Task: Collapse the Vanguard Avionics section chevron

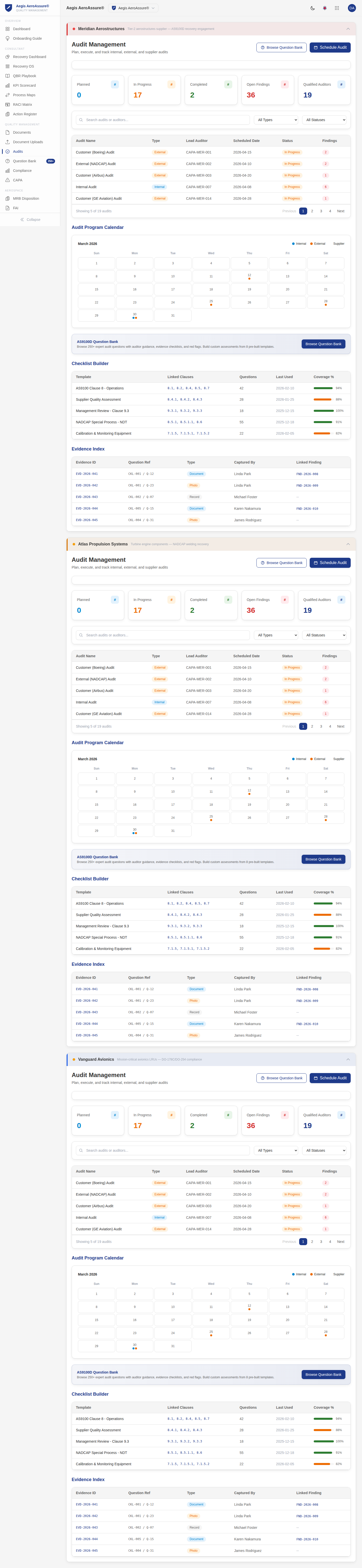Action: tap(348, 1059)
